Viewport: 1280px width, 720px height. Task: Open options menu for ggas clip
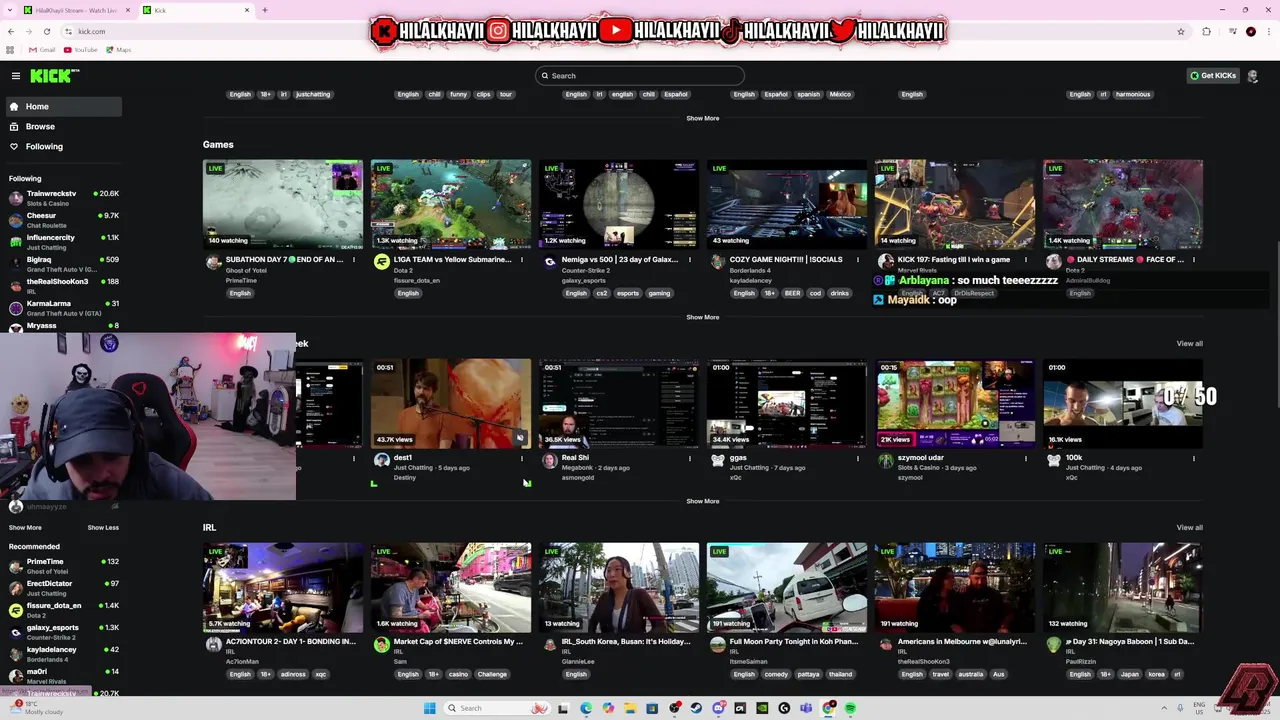[858, 458]
